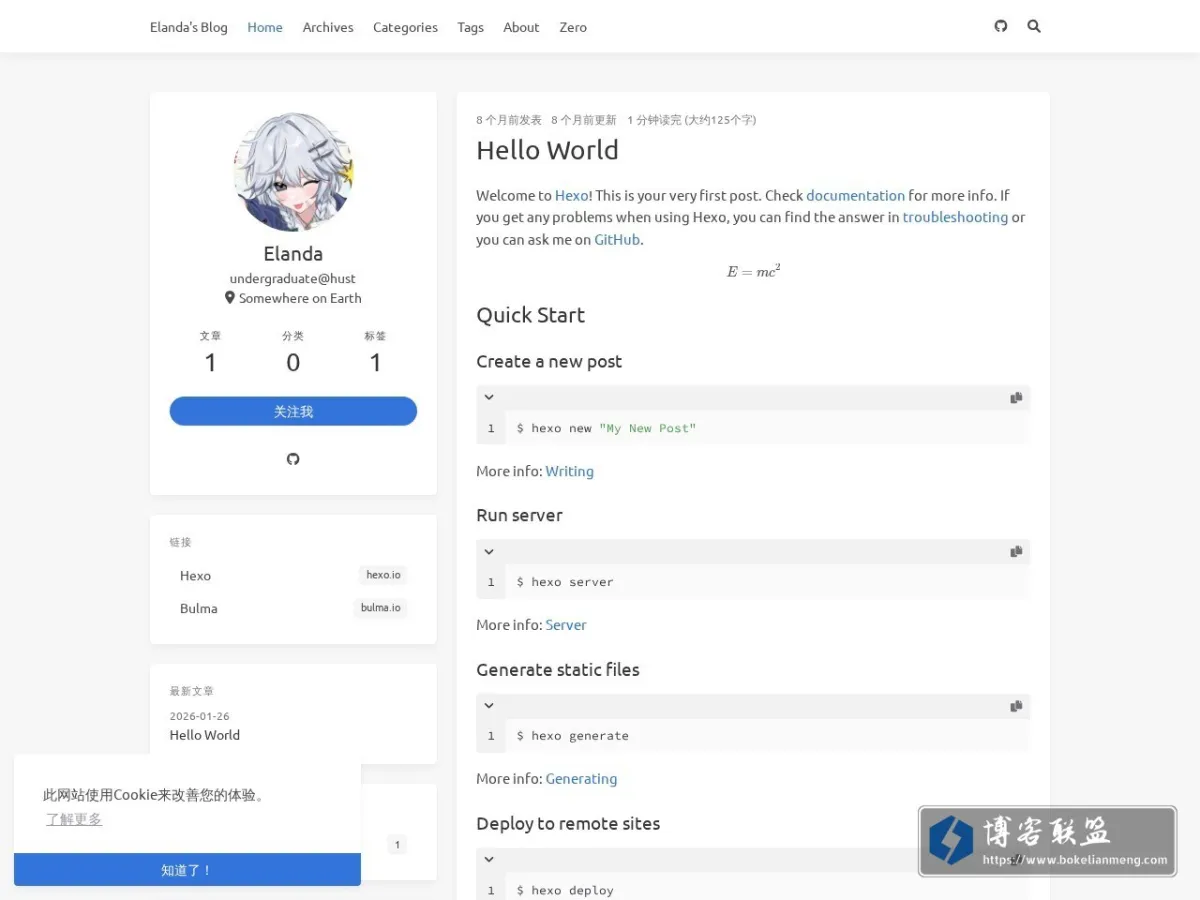Open the 了解更多 cookie link

(x=74, y=819)
